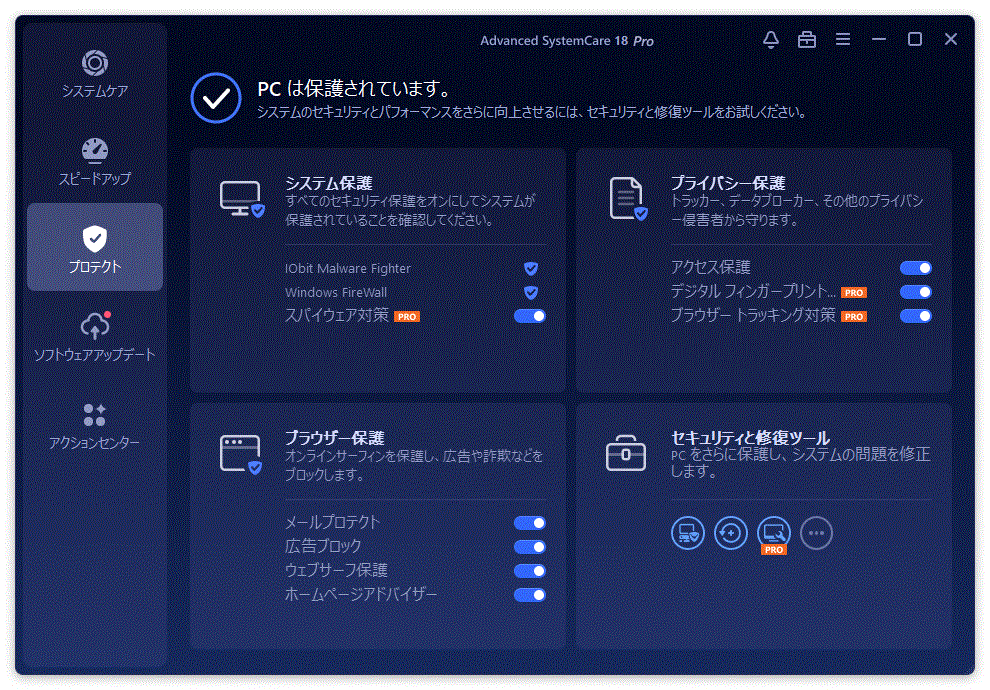Open the hamburger menu icon

click(842, 40)
